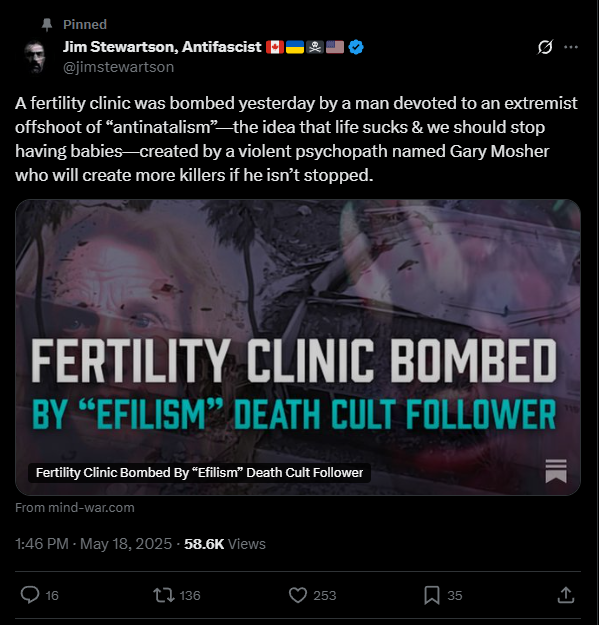Open the share upload icon
Image resolution: width=599 pixels, height=625 pixels.
click(x=565, y=595)
